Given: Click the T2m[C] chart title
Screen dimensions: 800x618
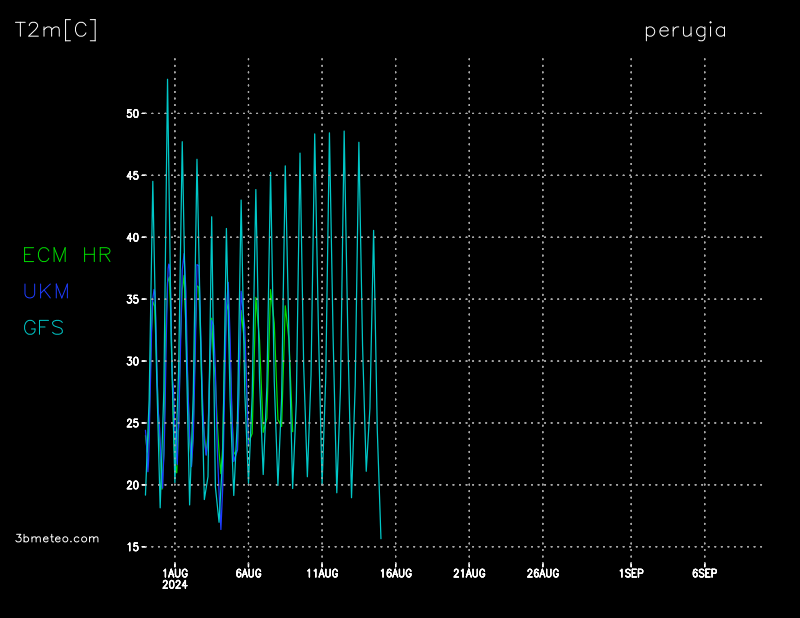Looking at the screenshot, I should 56,31.
